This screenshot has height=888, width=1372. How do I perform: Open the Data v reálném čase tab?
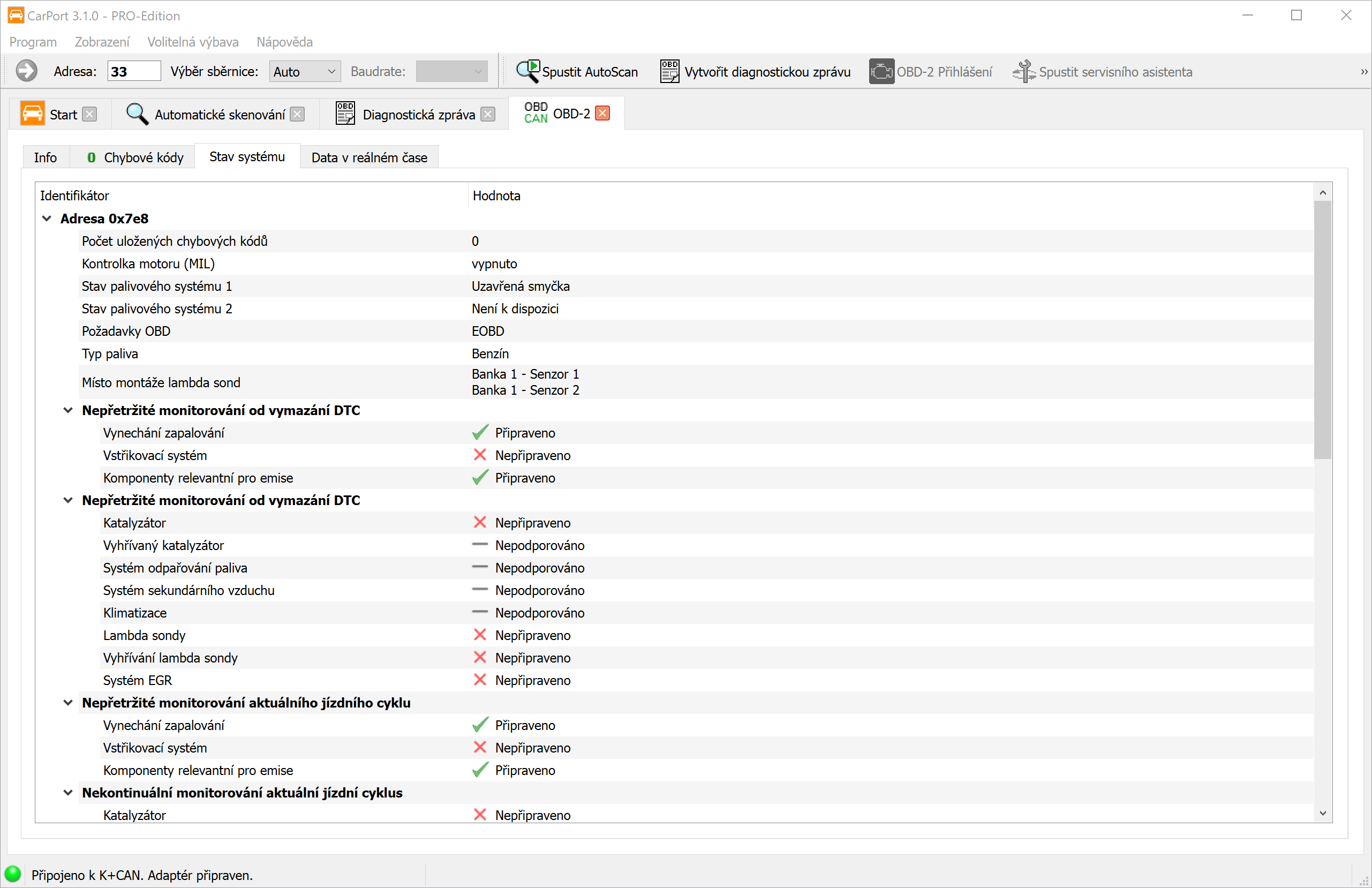point(369,157)
